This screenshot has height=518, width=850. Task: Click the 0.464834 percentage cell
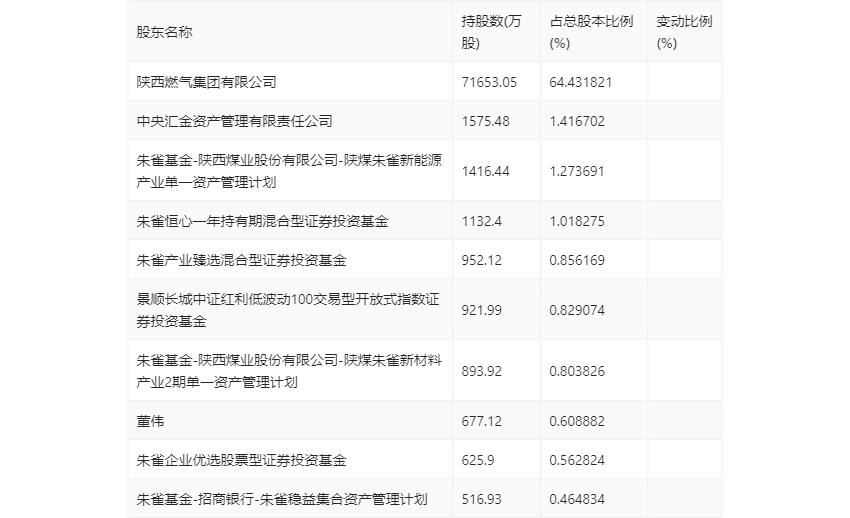[577, 499]
